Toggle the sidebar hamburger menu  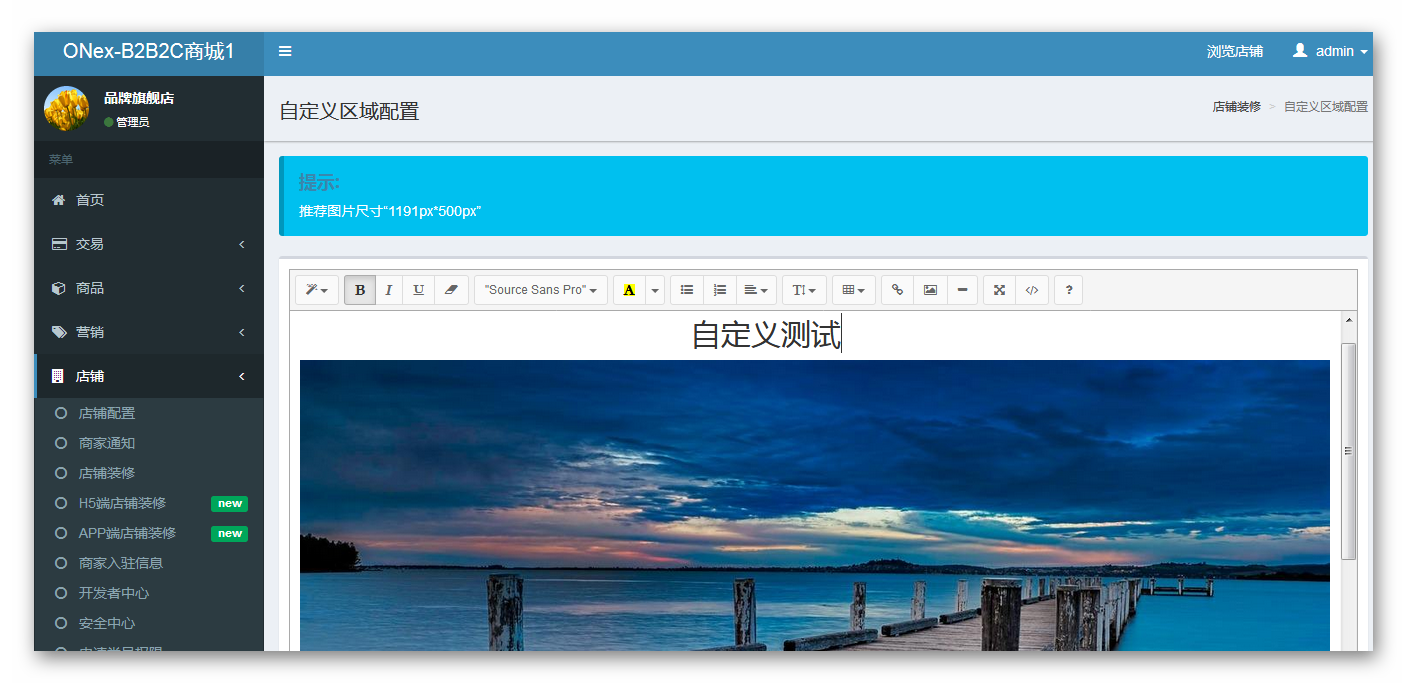285,51
